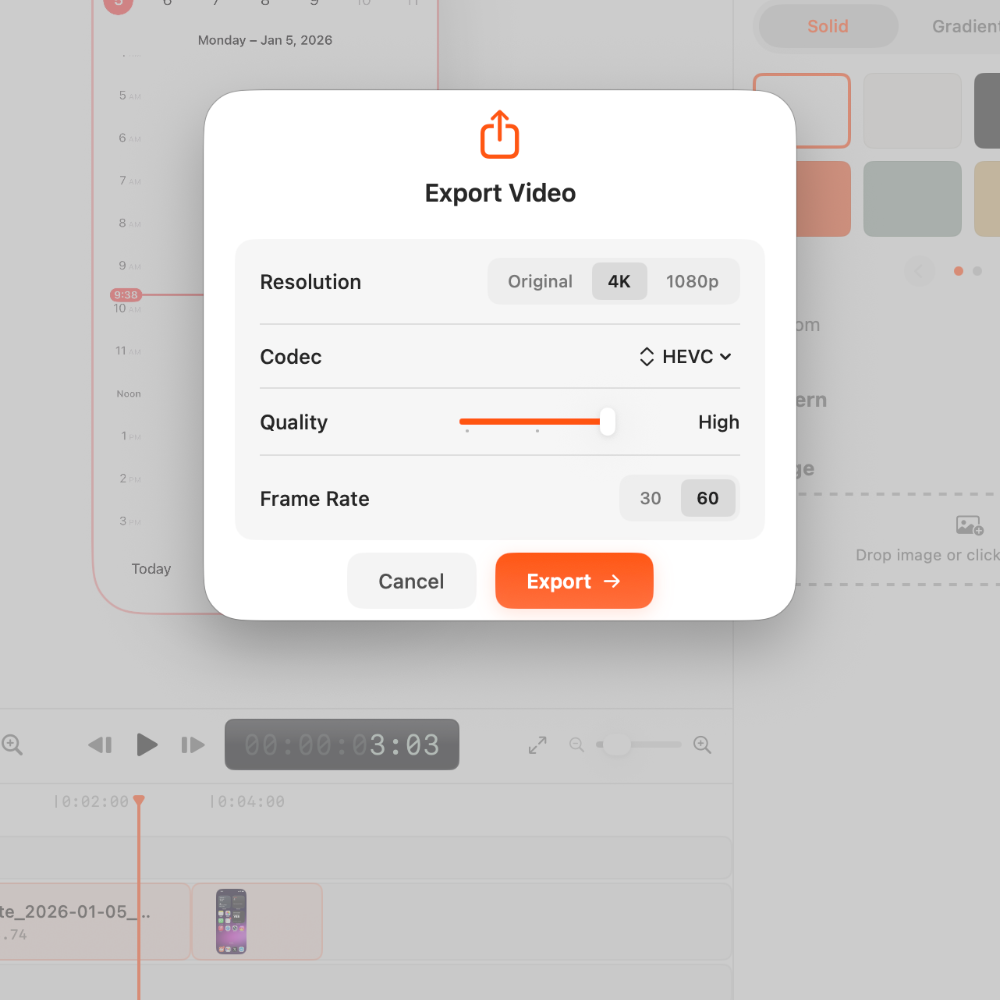Step back one frame

click(100, 744)
